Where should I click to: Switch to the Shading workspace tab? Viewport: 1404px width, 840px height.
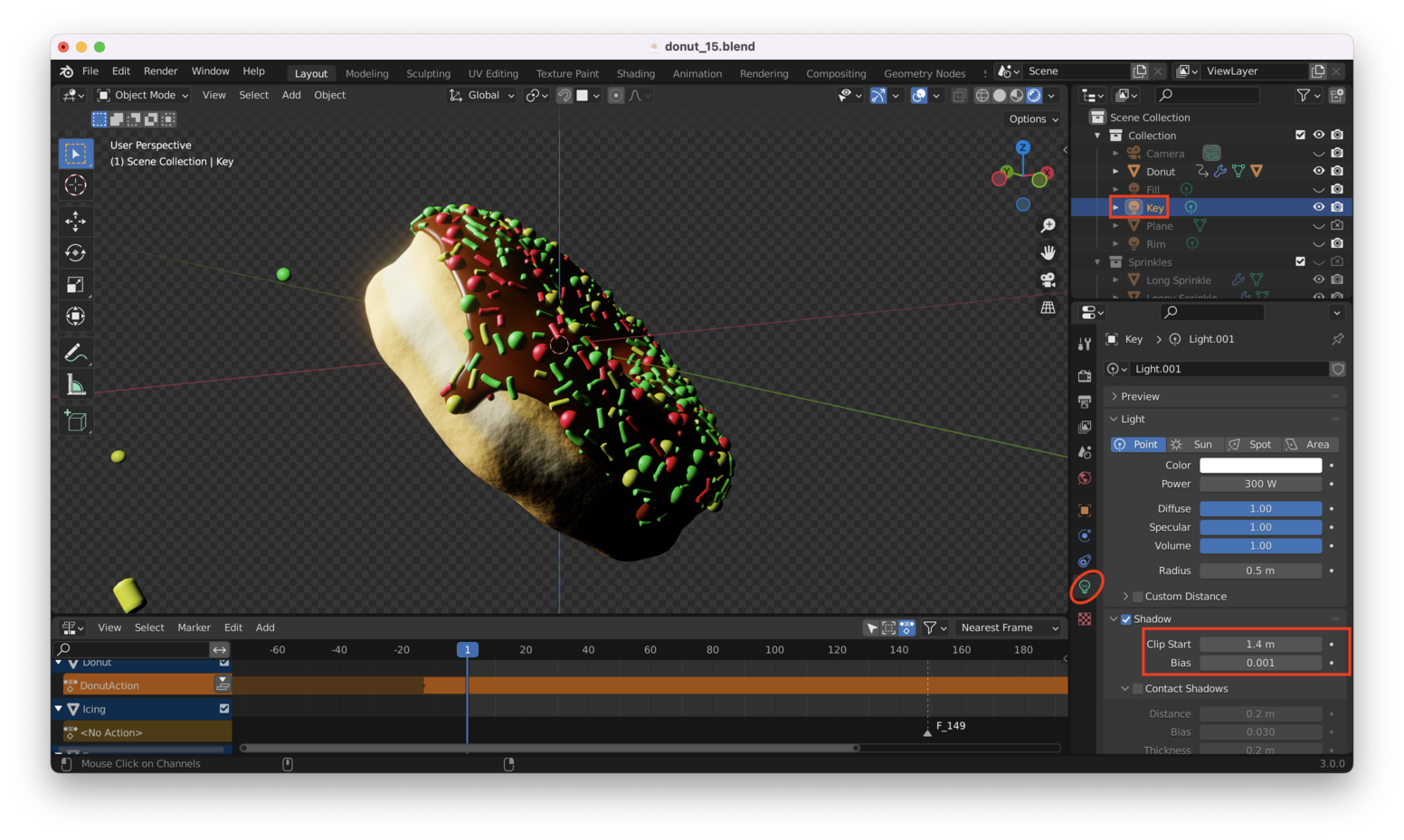(x=635, y=73)
